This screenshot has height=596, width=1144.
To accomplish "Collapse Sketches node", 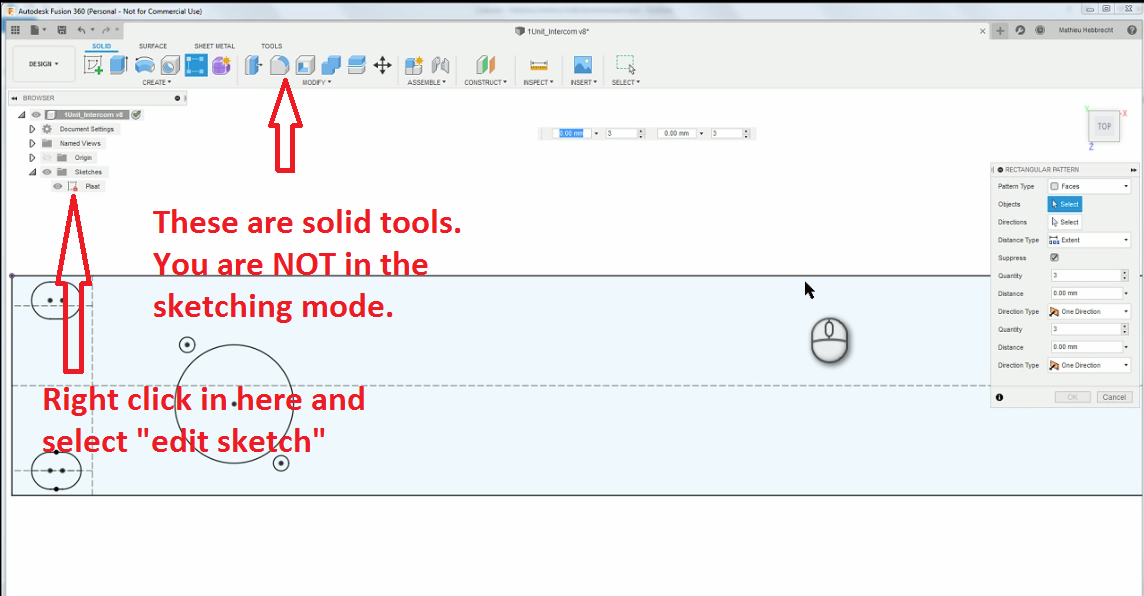I will [32, 172].
